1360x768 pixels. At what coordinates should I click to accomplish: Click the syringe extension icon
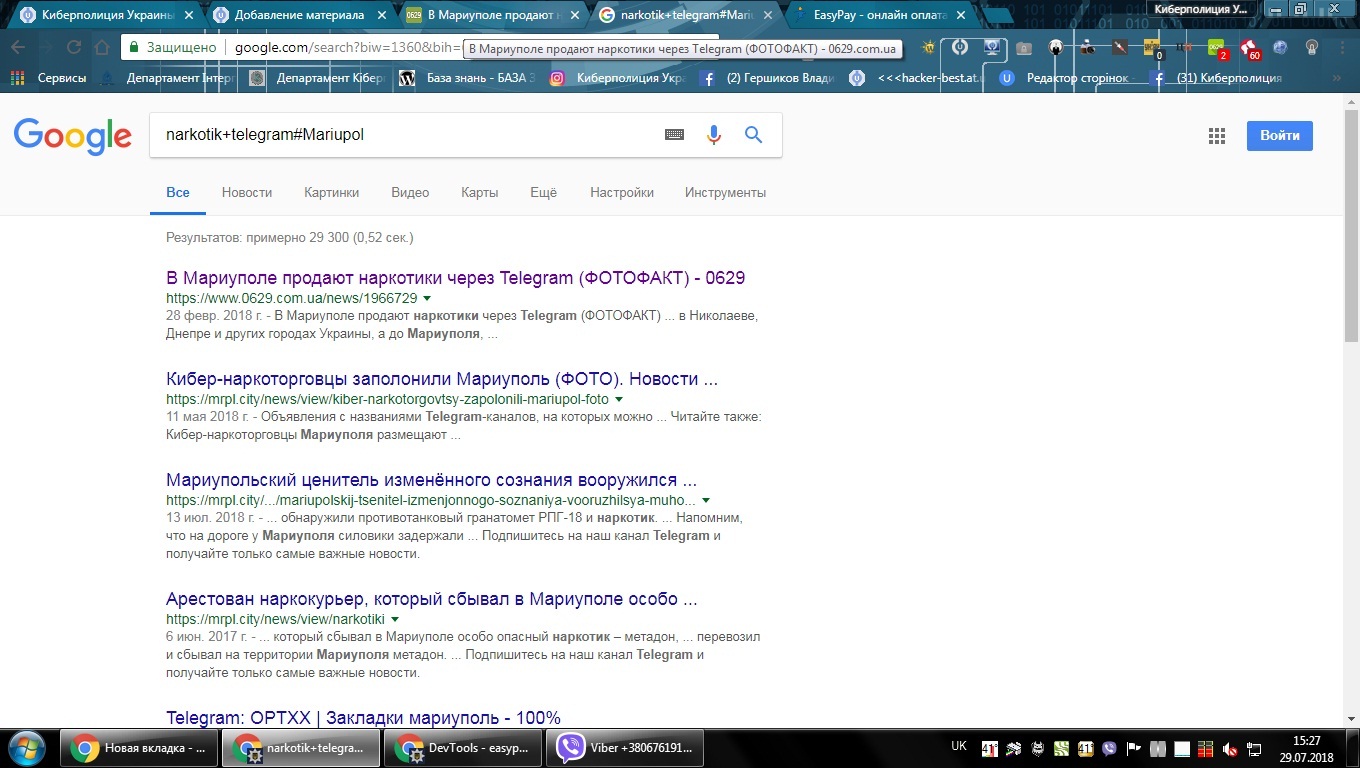tap(1121, 47)
